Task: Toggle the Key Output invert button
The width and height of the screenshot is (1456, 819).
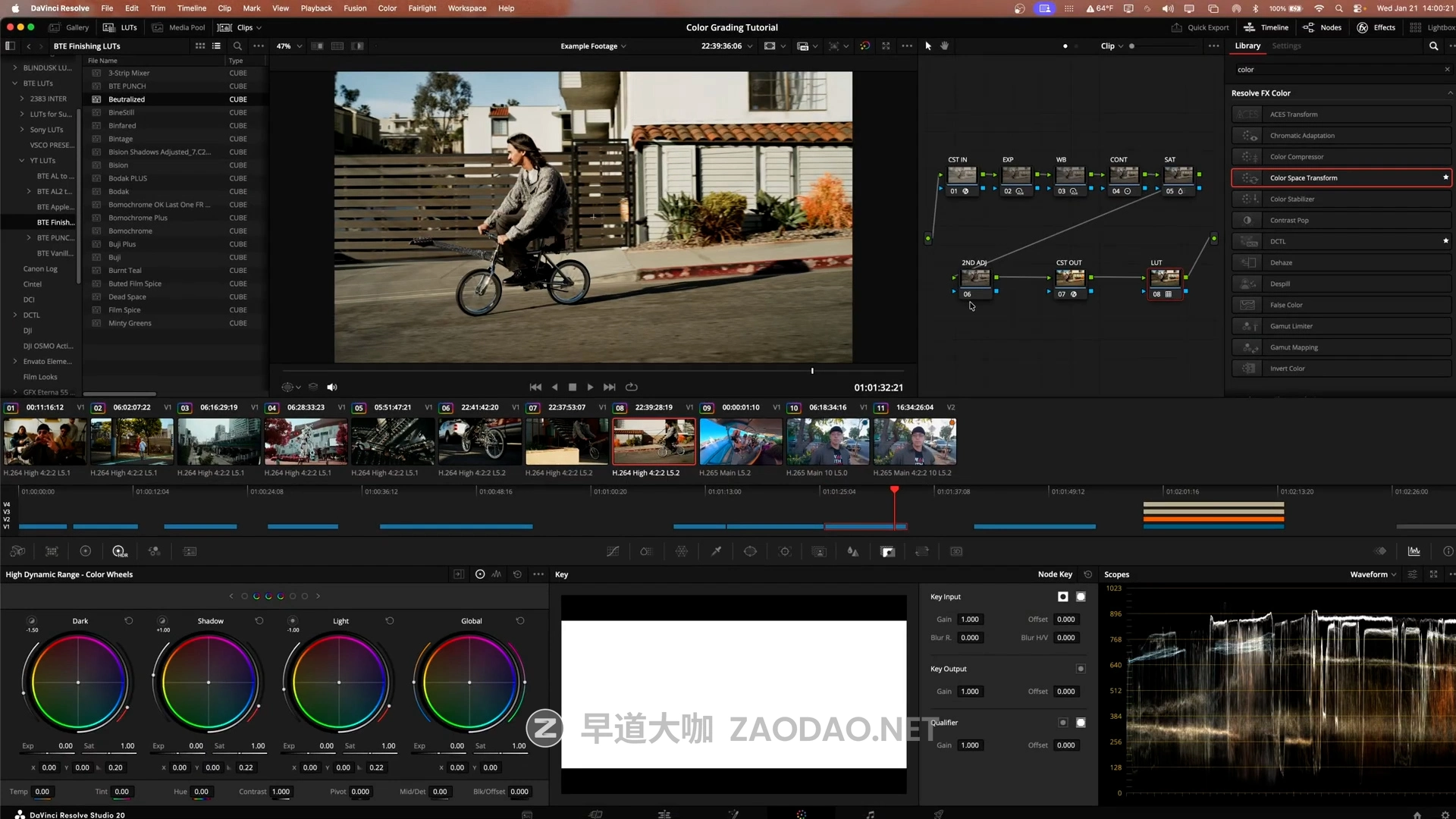Action: [x=1081, y=669]
